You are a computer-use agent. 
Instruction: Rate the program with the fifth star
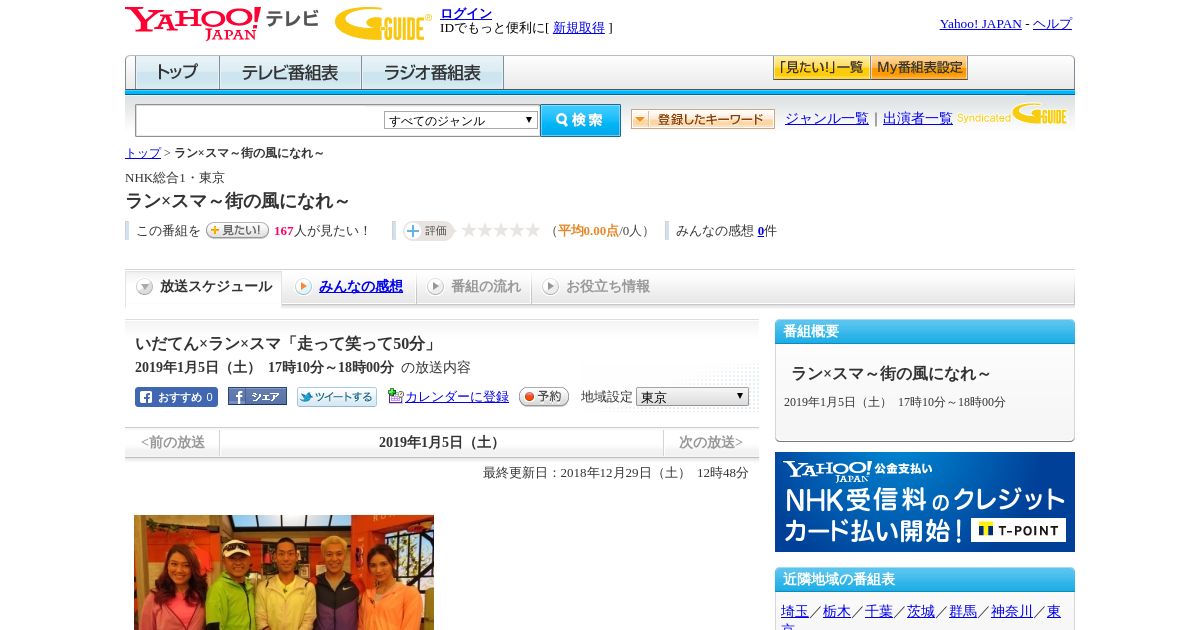(x=533, y=231)
